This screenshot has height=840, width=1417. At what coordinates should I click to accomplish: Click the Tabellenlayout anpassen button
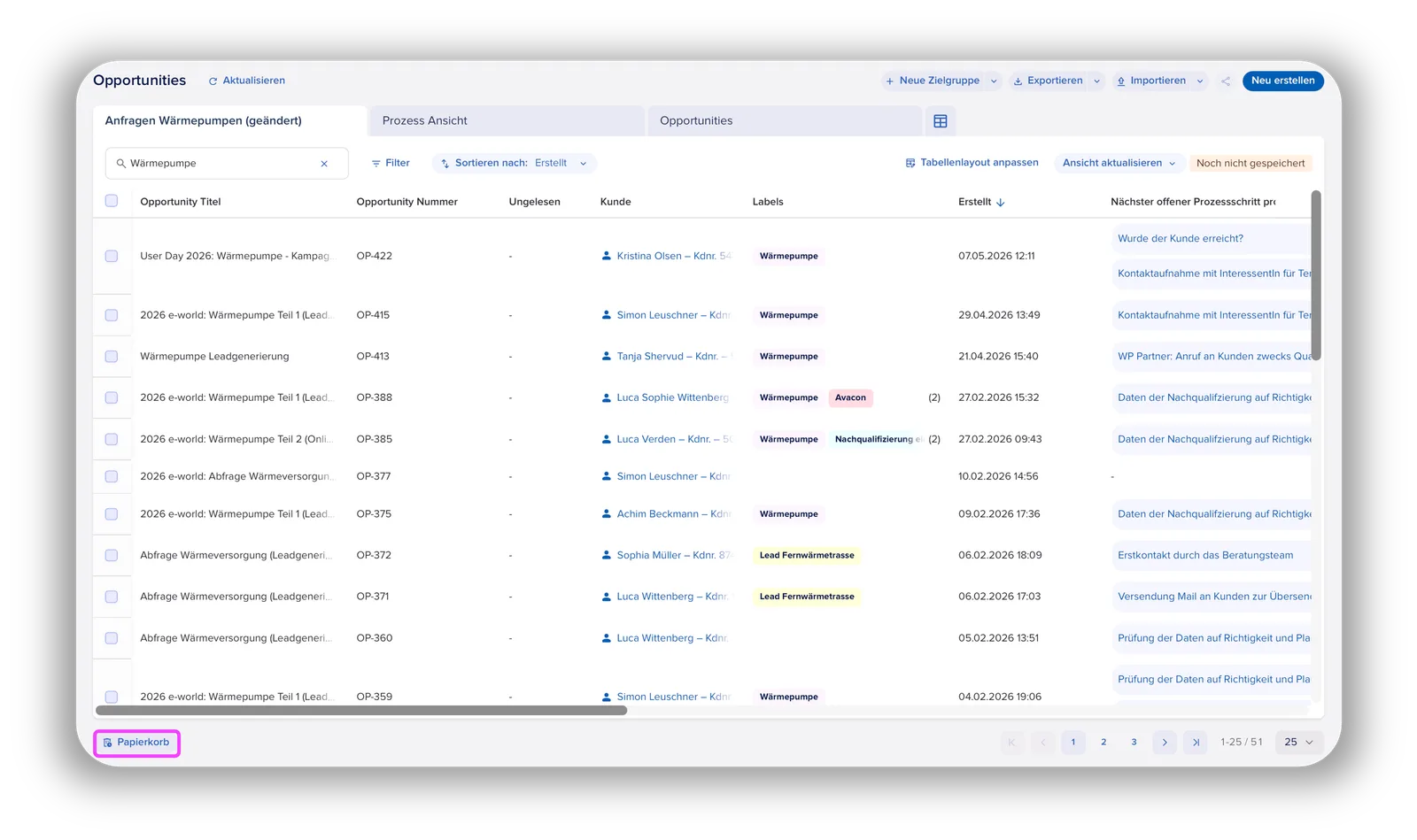972,163
